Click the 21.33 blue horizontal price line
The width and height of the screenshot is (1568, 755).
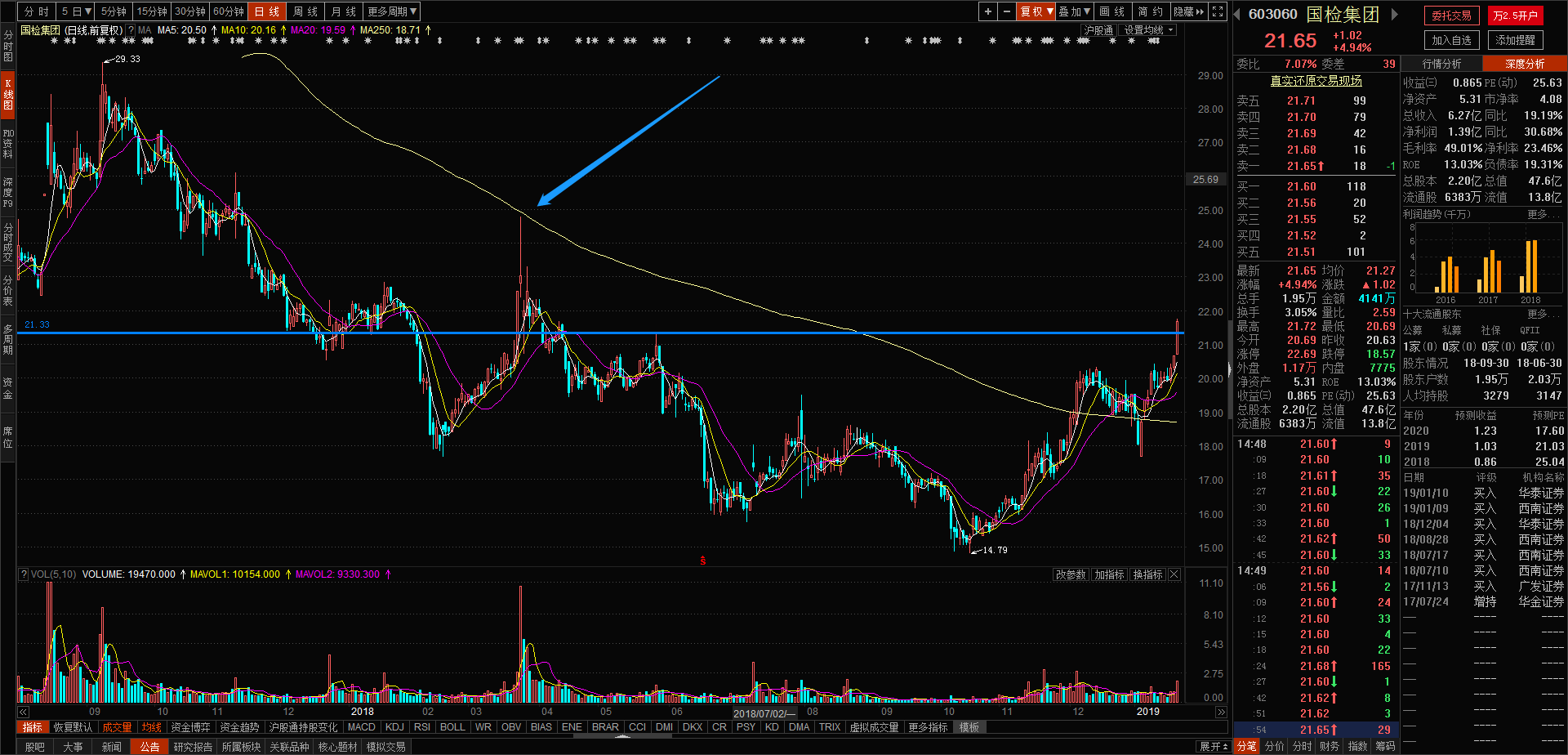click(x=600, y=333)
